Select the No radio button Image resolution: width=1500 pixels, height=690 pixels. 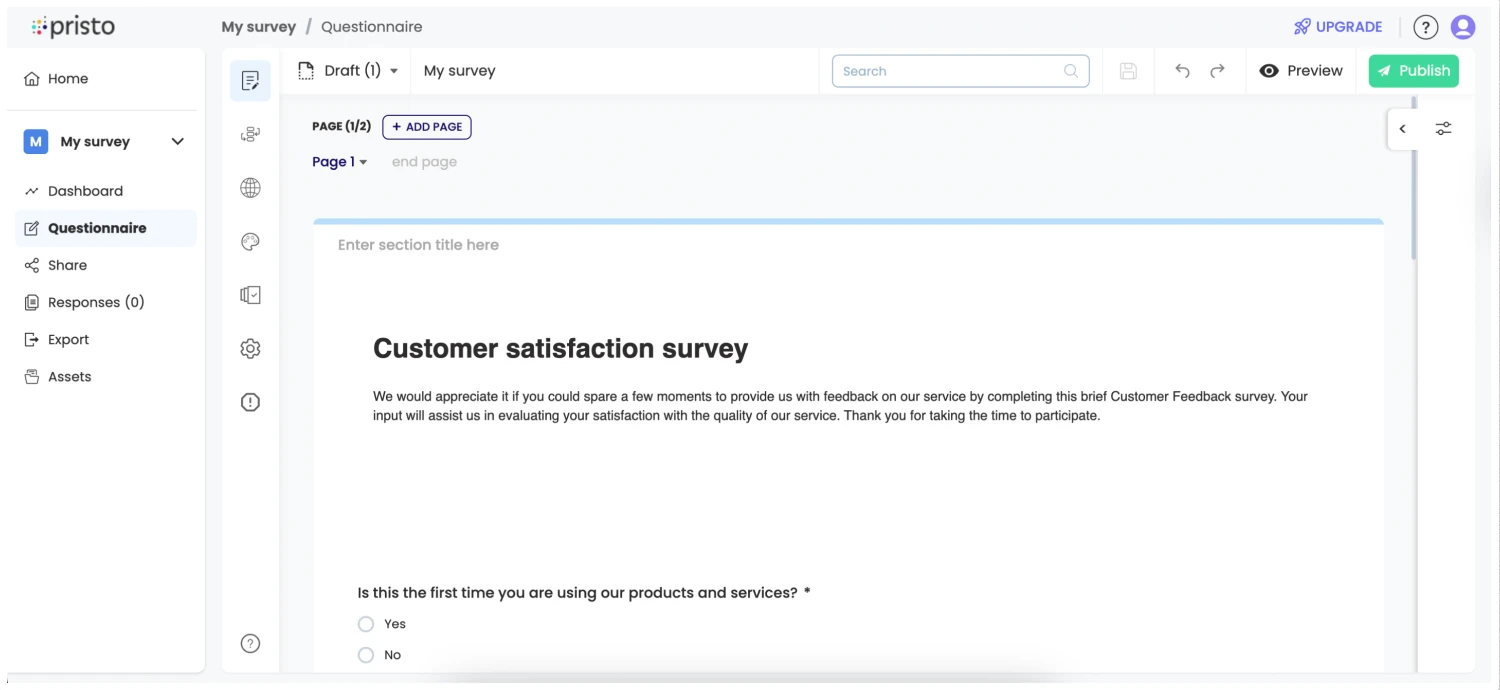pyautogui.click(x=366, y=655)
